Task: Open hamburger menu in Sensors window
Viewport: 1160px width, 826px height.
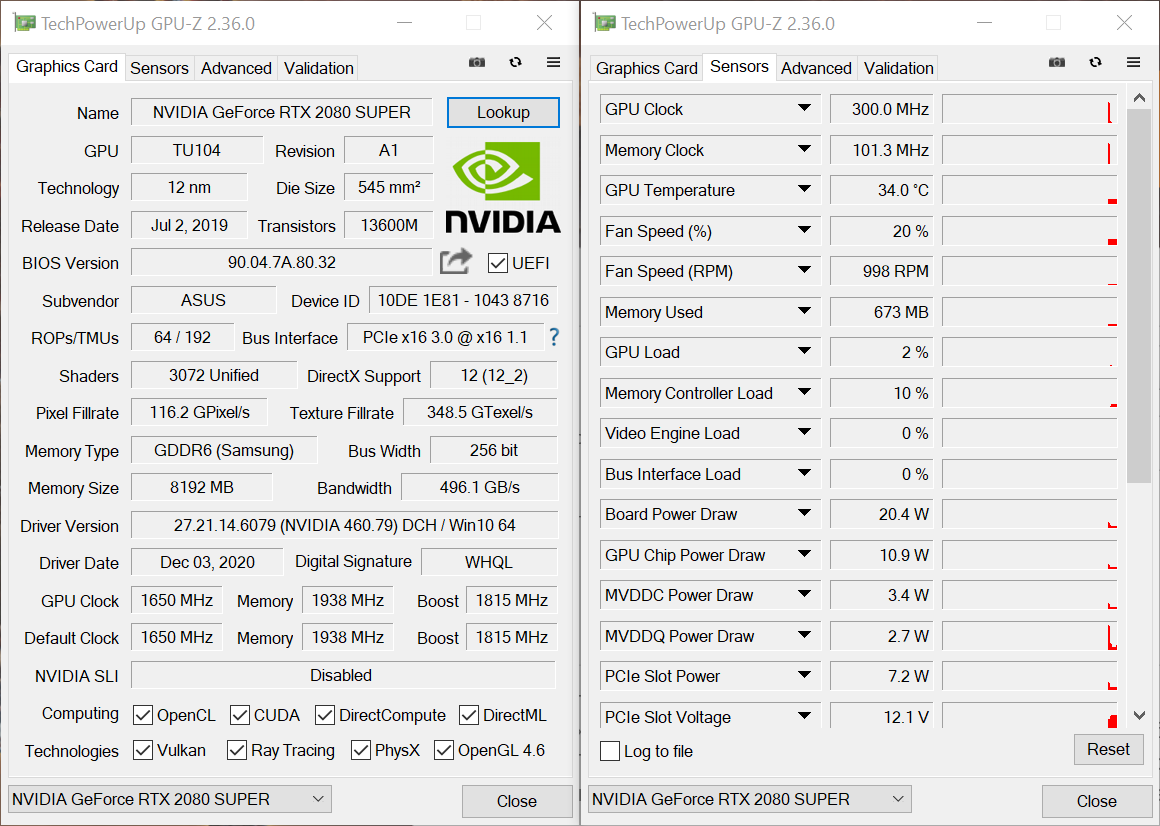Action: (x=1133, y=62)
